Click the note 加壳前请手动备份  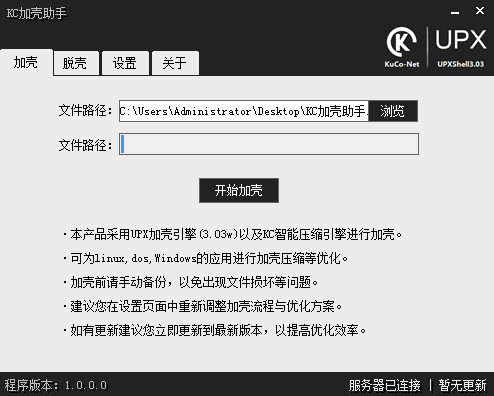(190, 282)
